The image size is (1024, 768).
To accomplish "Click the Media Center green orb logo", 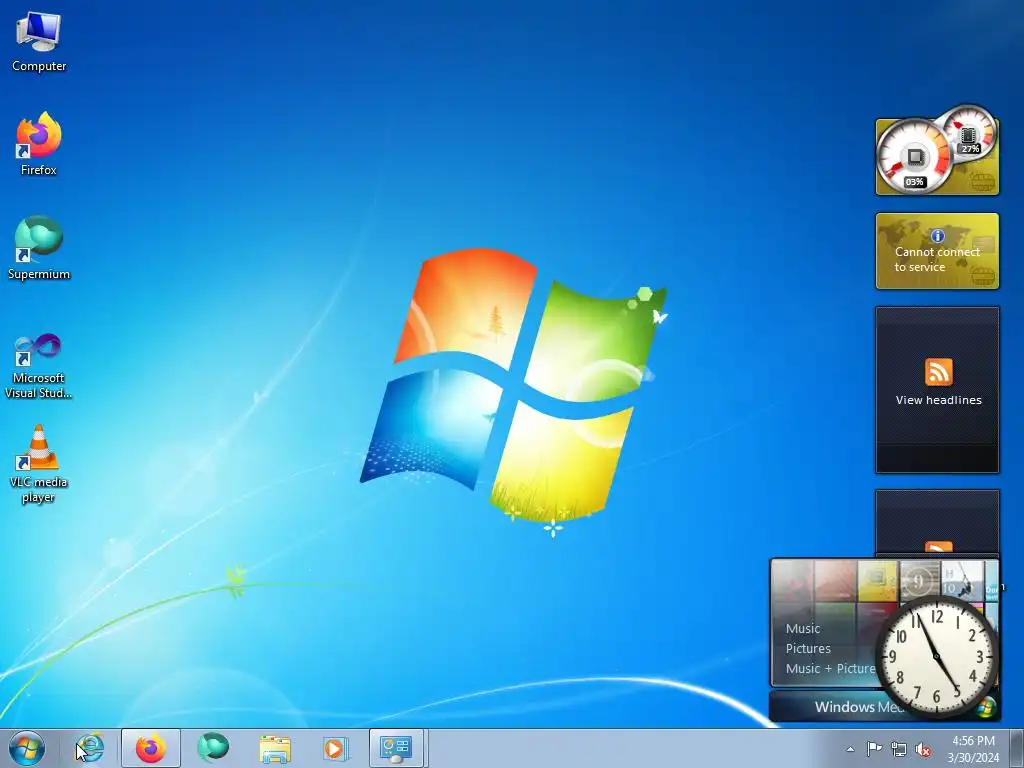I will pos(987,708).
